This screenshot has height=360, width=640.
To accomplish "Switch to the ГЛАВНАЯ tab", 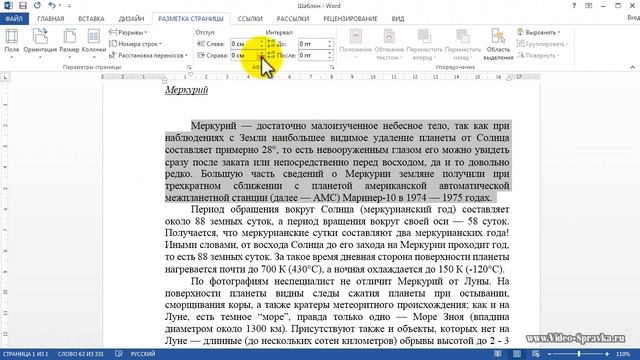I will [51, 19].
